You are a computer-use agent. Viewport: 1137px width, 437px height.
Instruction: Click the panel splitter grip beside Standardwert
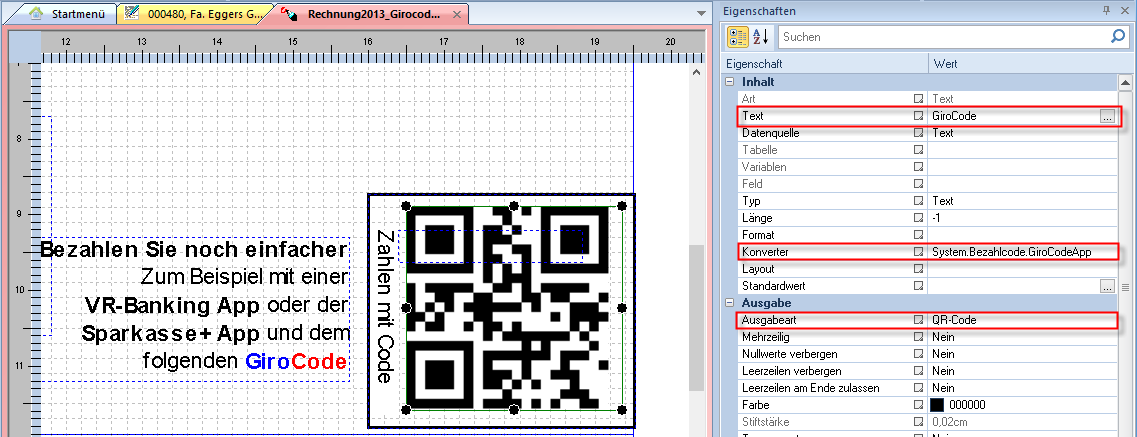tap(1125, 286)
